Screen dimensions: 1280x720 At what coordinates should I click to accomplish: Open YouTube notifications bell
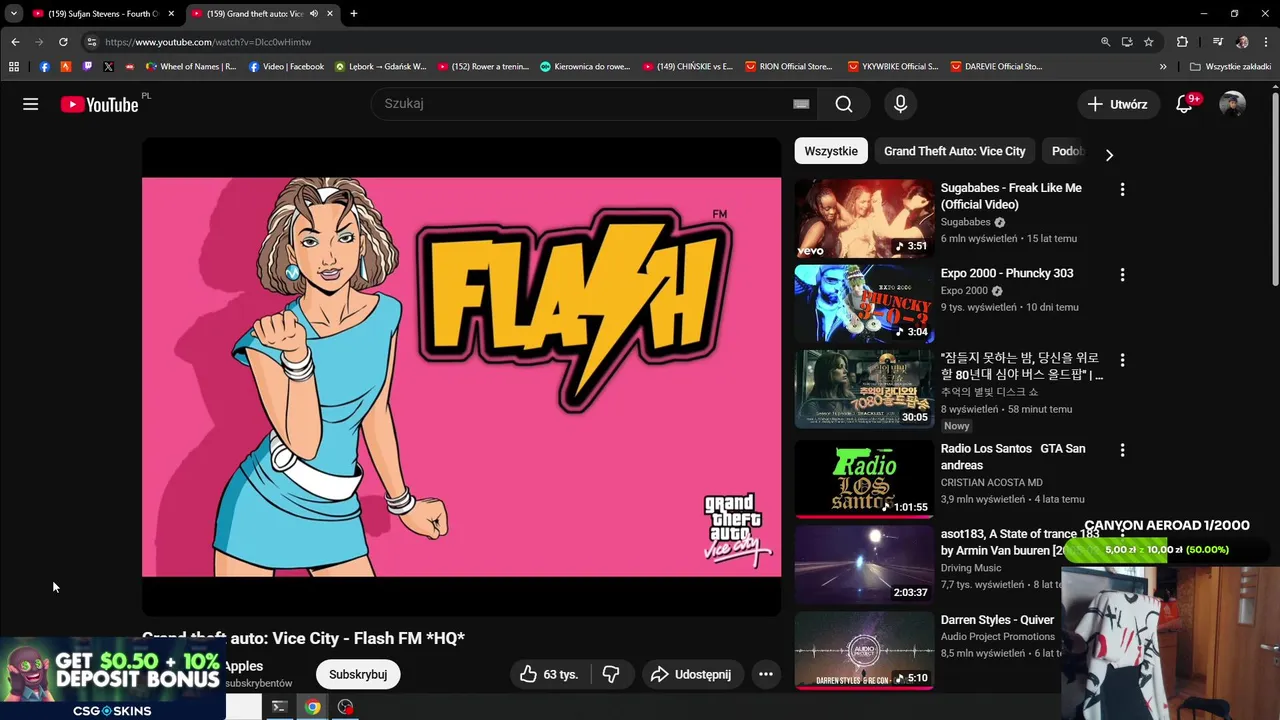click(1184, 104)
